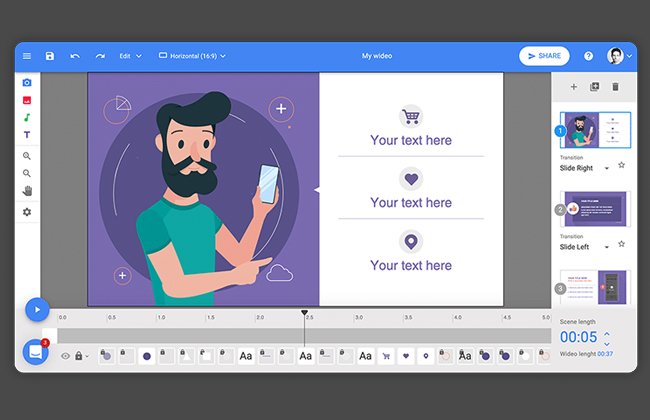Viewport: 650px width, 420px height.
Task: Open the user profile avatar
Action: click(x=615, y=56)
